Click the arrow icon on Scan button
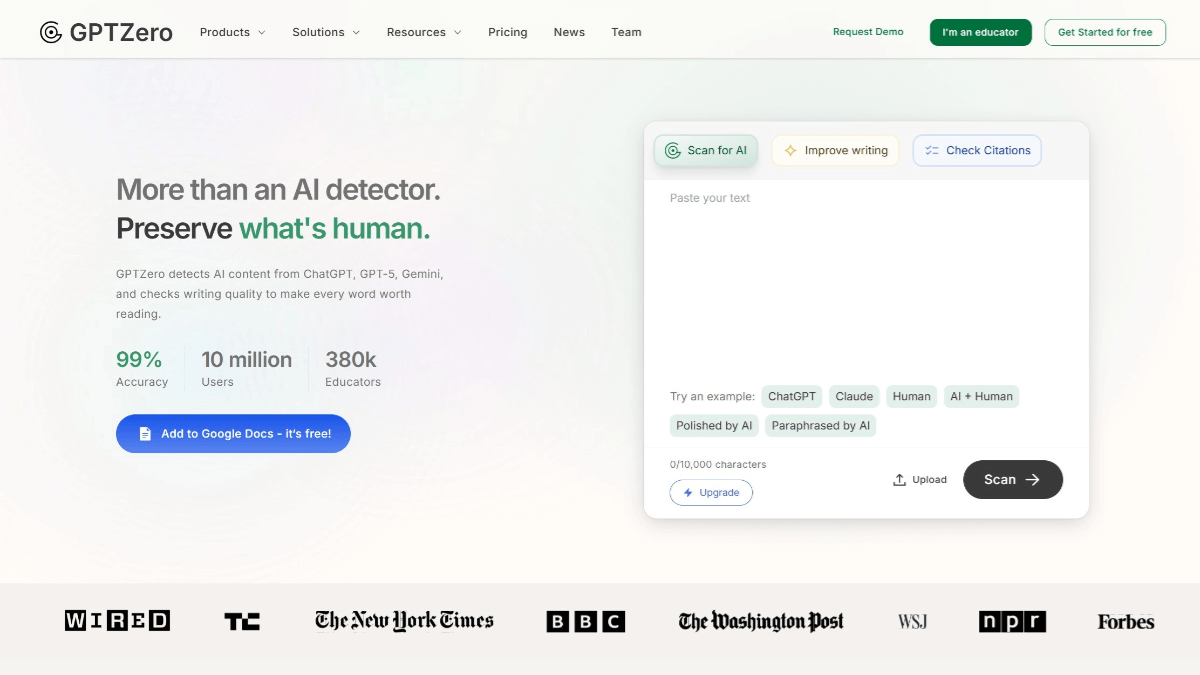Screen dimensions: 1200x675 1033,480
